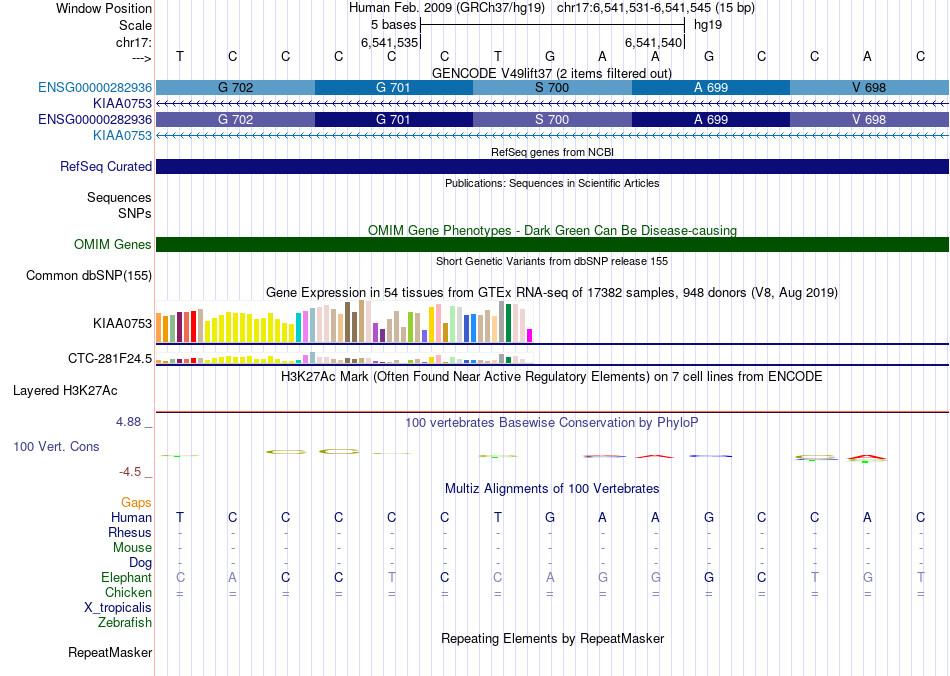Click the RepeatMasker track label
This screenshot has height=676, width=950.
[x=110, y=653]
